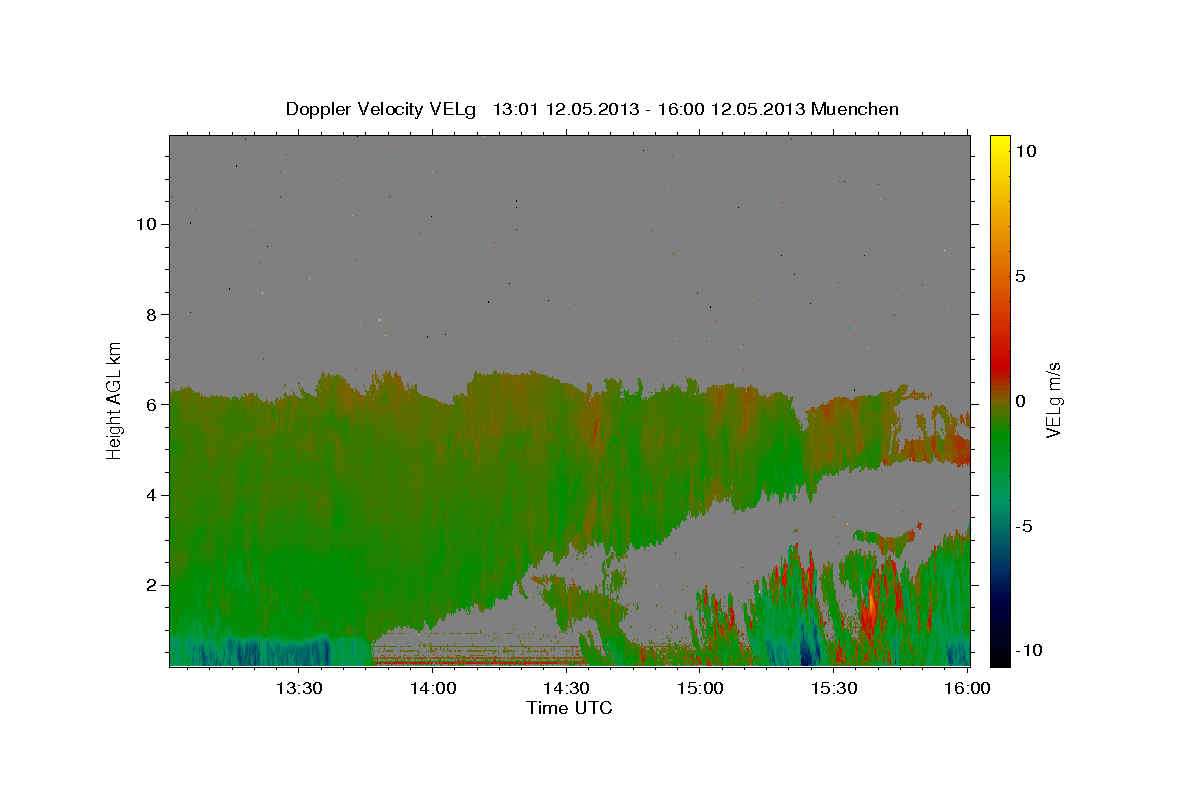The width and height of the screenshot is (1200, 800).
Task: Click the colorbar label '0'
Action: (x=1020, y=401)
